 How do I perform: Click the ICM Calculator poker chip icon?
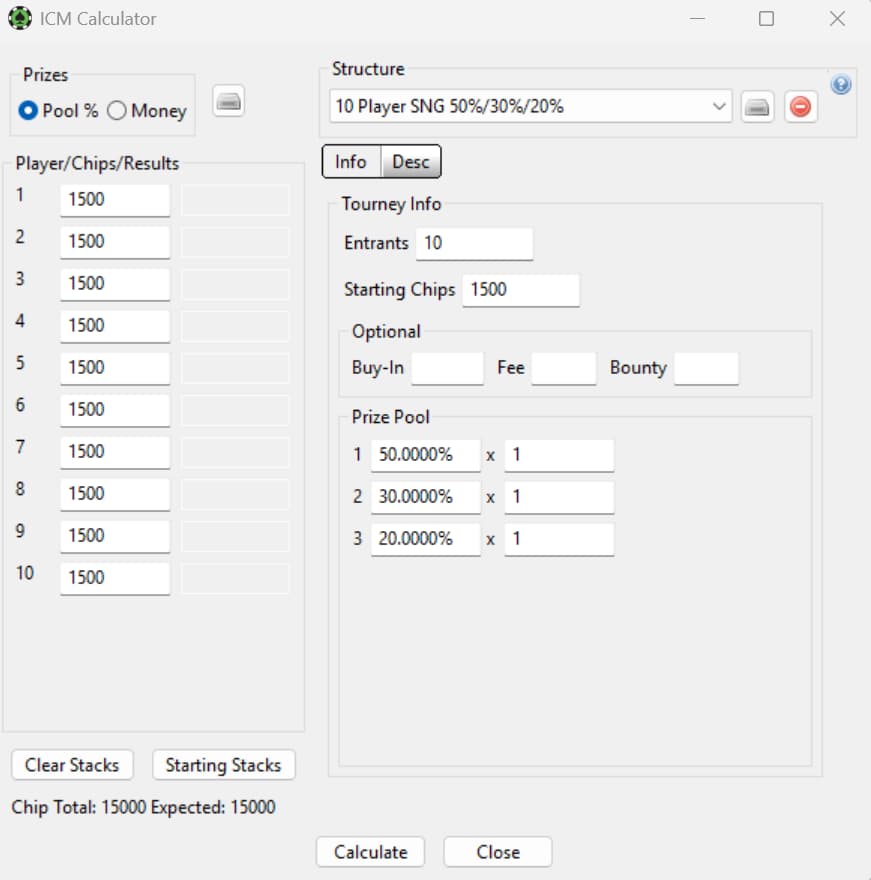tap(20, 18)
